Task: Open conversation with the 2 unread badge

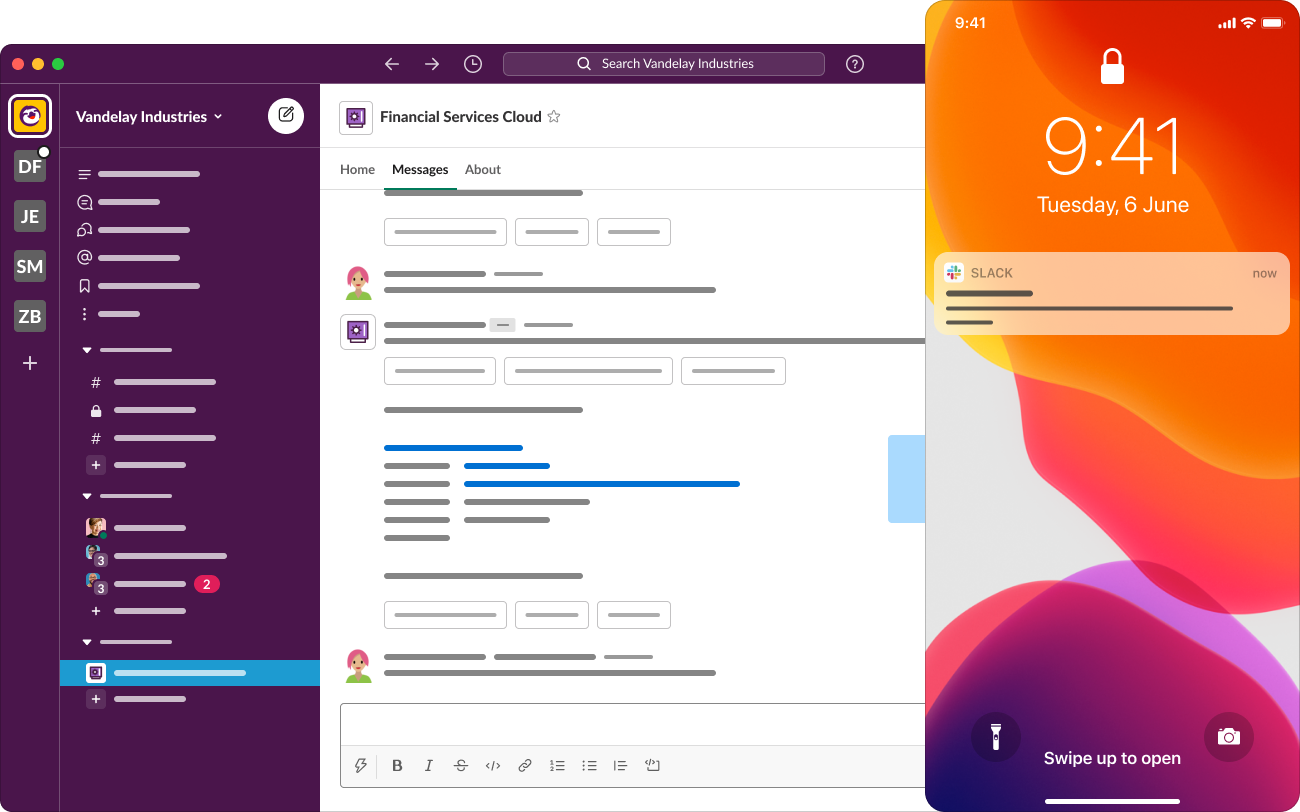Action: click(152, 584)
